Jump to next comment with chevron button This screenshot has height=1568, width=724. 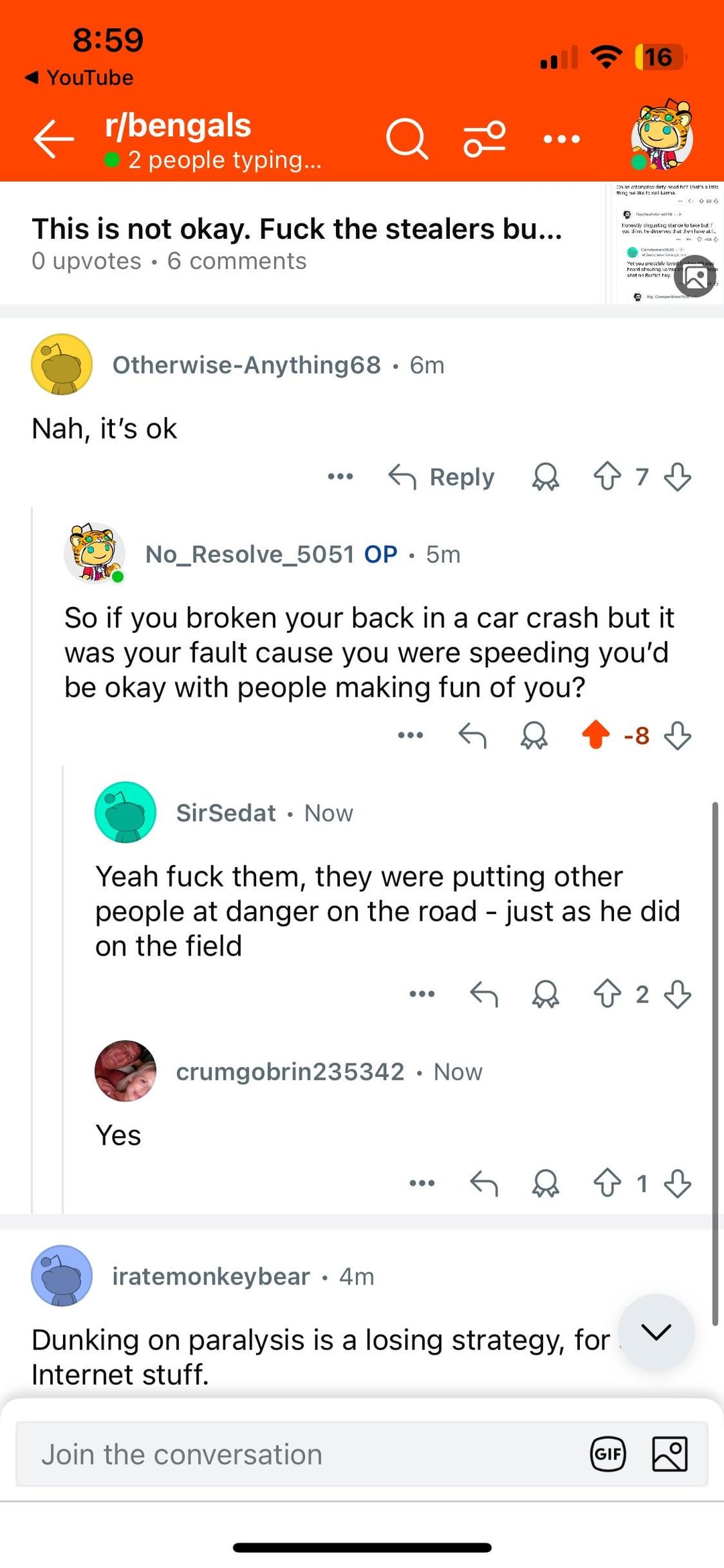tap(656, 1332)
